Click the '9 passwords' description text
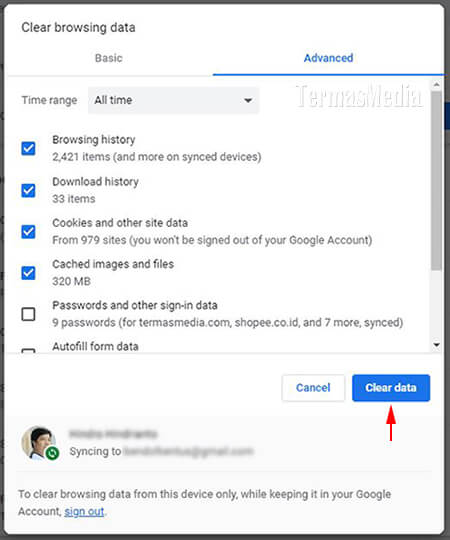 [x=228, y=323]
